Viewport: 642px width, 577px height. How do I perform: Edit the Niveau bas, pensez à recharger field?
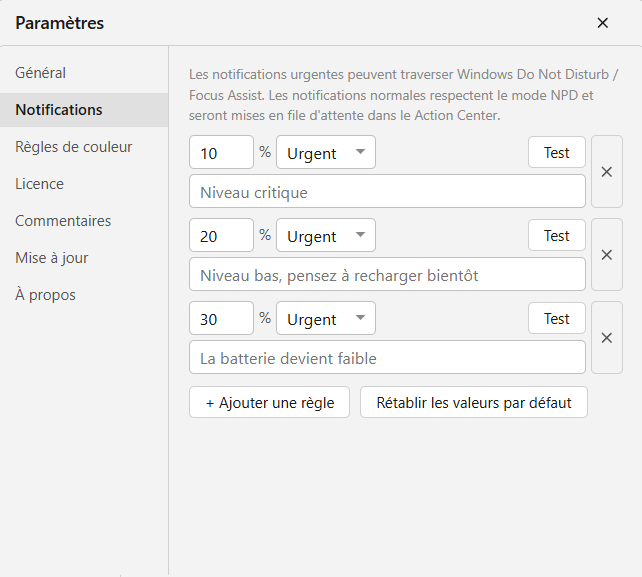coord(387,274)
